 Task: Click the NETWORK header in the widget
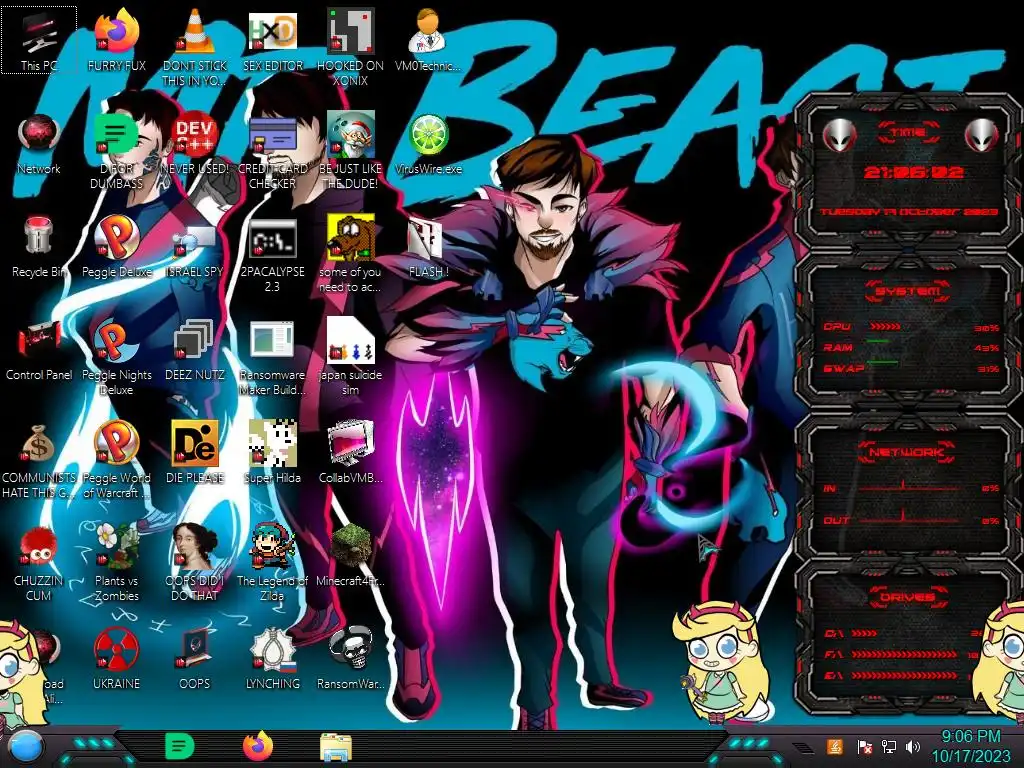pyautogui.click(x=907, y=451)
